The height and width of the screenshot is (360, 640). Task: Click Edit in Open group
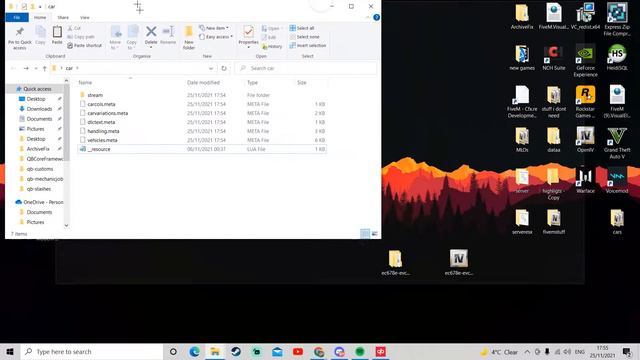pyautogui.click(x=269, y=37)
